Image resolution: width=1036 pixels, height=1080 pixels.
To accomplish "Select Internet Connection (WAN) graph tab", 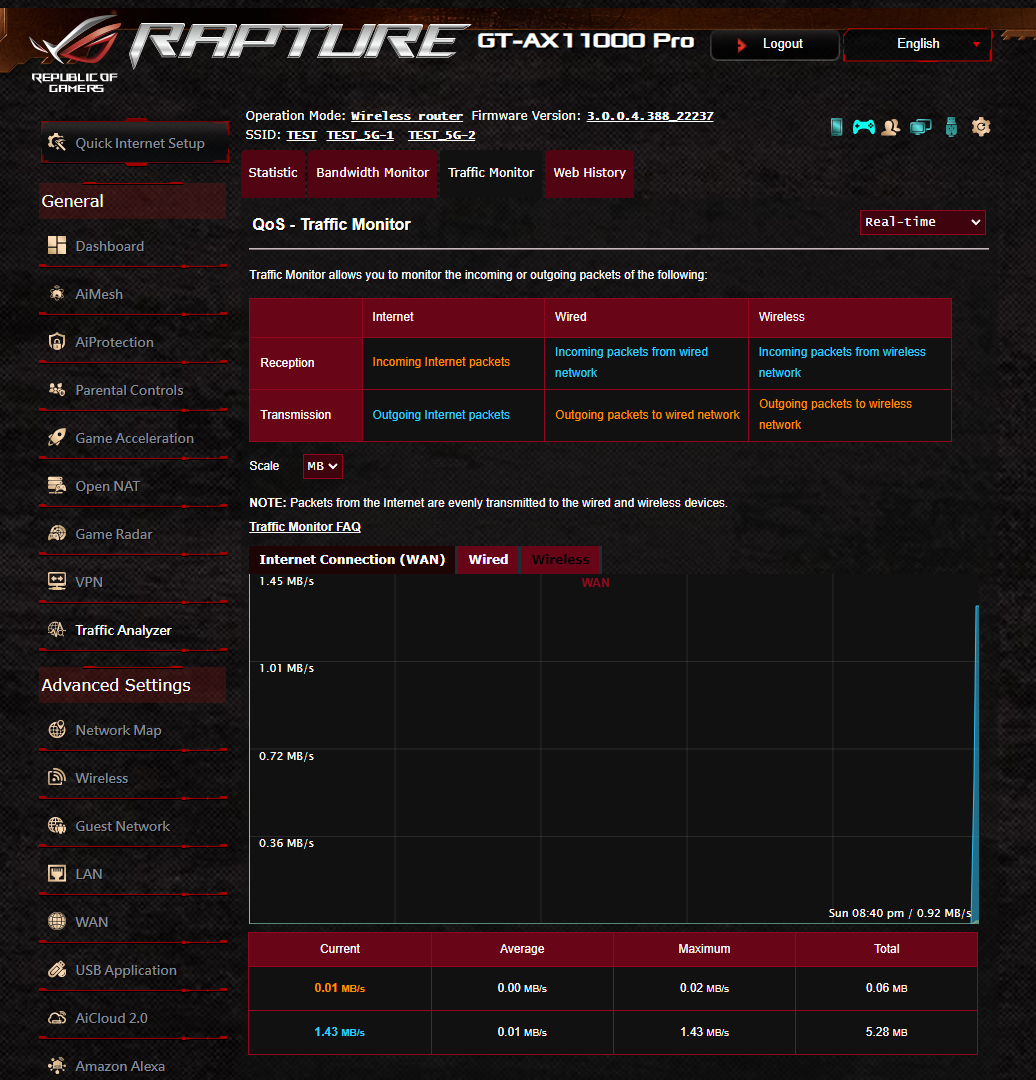I will pyautogui.click(x=352, y=560).
